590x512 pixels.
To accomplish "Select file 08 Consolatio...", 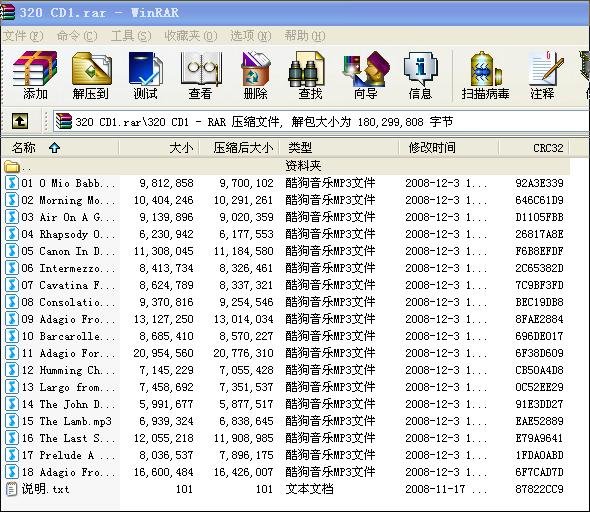I will click(x=68, y=302).
